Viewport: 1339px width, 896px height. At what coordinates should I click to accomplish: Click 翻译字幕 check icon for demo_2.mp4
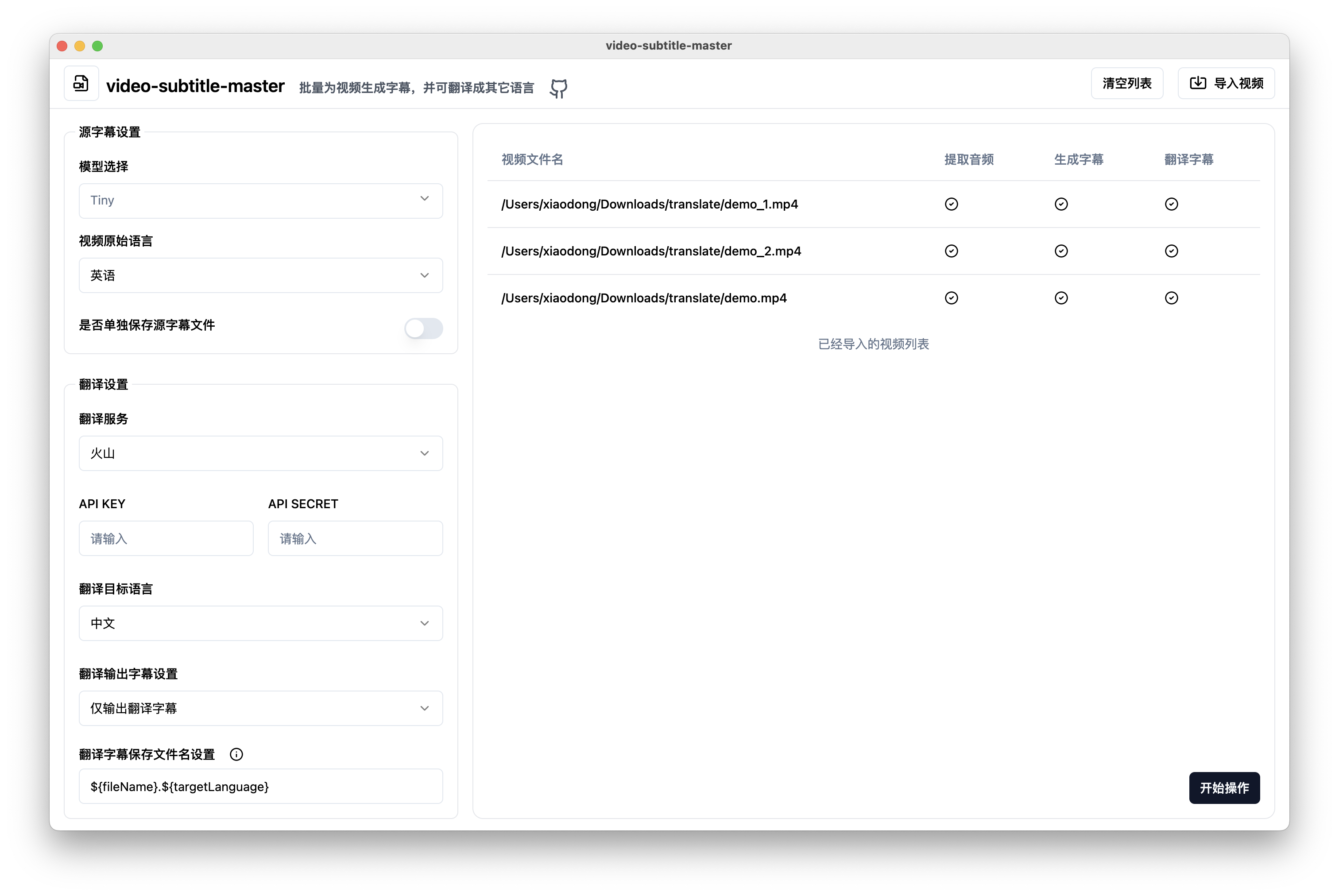(1171, 251)
